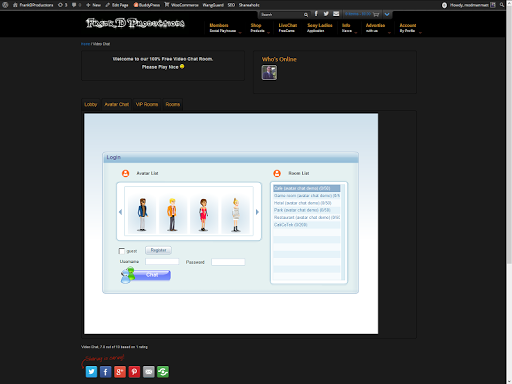This screenshot has height=384, width=512.
Task: Open the Facebook icon in header
Action: (316, 14)
